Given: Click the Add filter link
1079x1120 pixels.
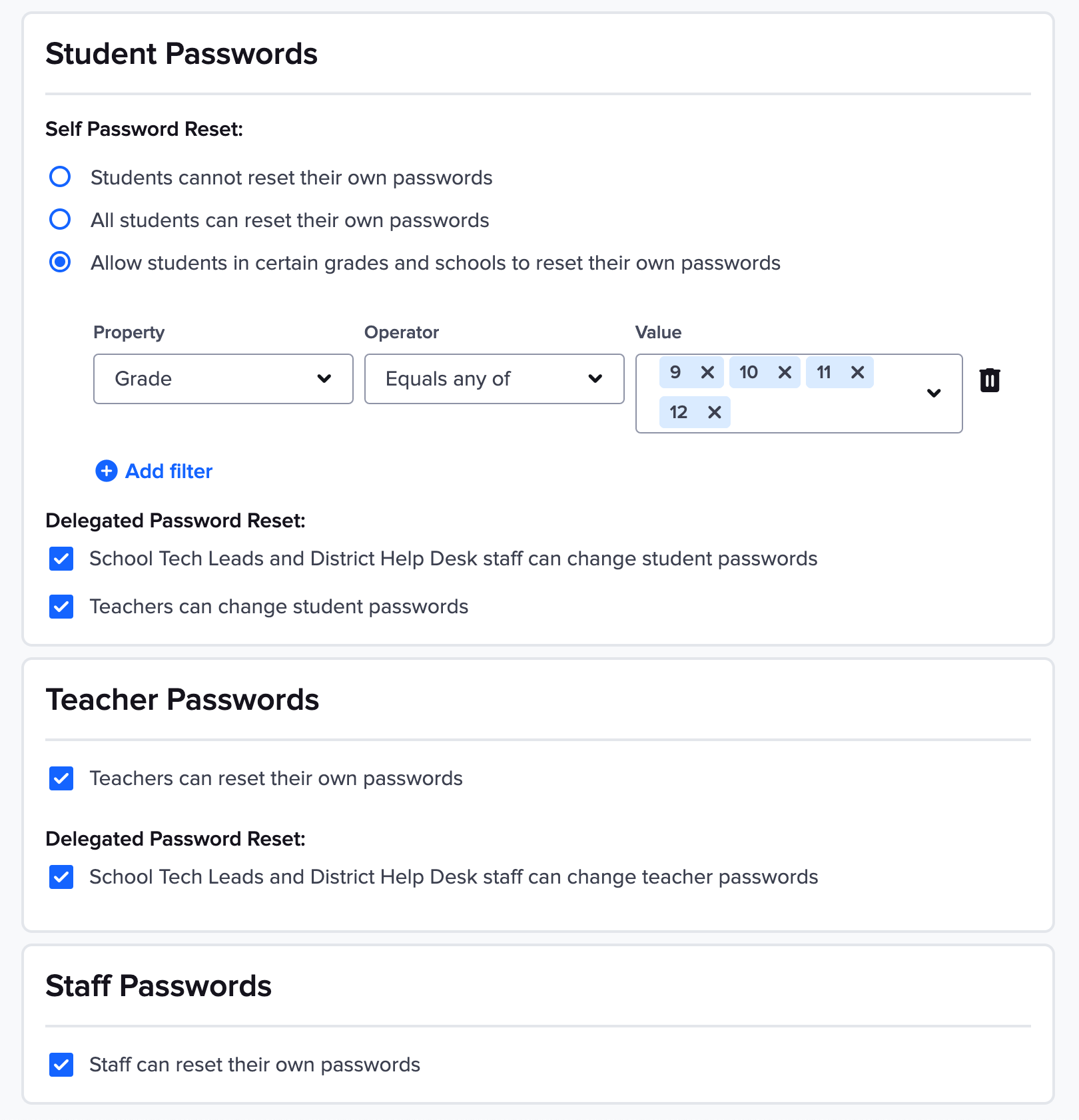Looking at the screenshot, I should point(168,471).
